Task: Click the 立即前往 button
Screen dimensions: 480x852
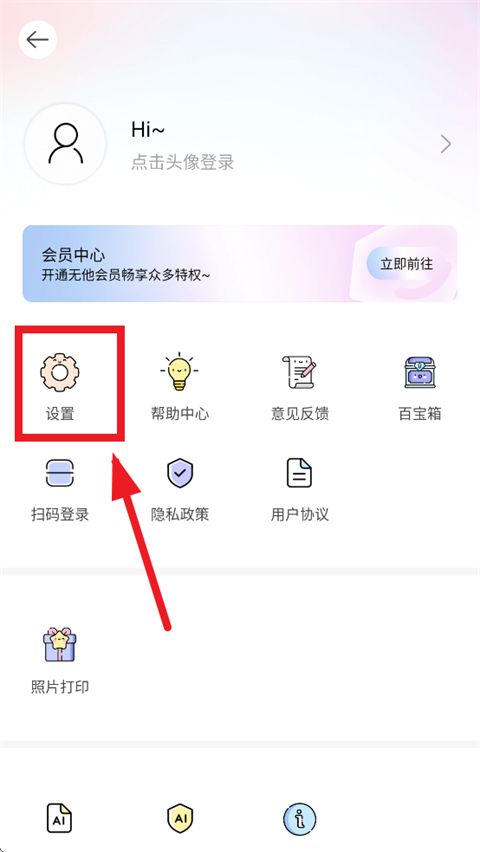Action: 407,264
